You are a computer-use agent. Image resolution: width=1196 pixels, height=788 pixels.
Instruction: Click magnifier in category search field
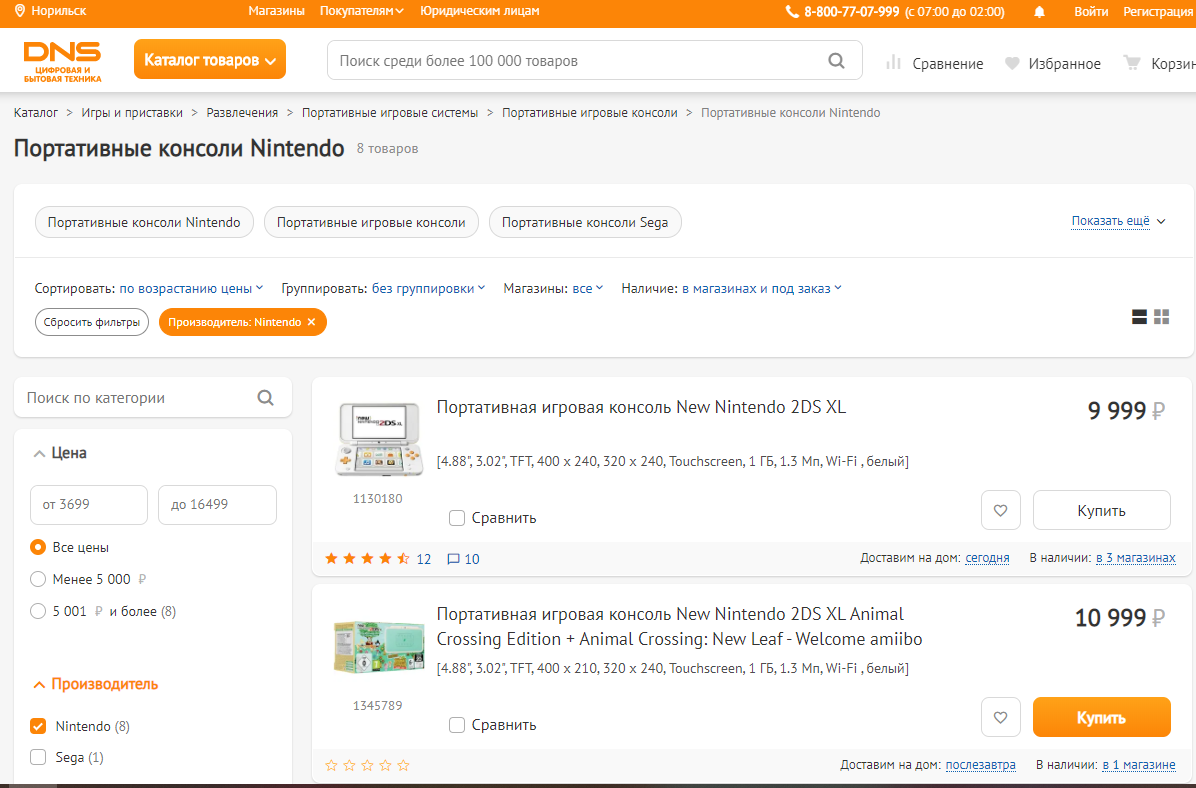pos(265,397)
